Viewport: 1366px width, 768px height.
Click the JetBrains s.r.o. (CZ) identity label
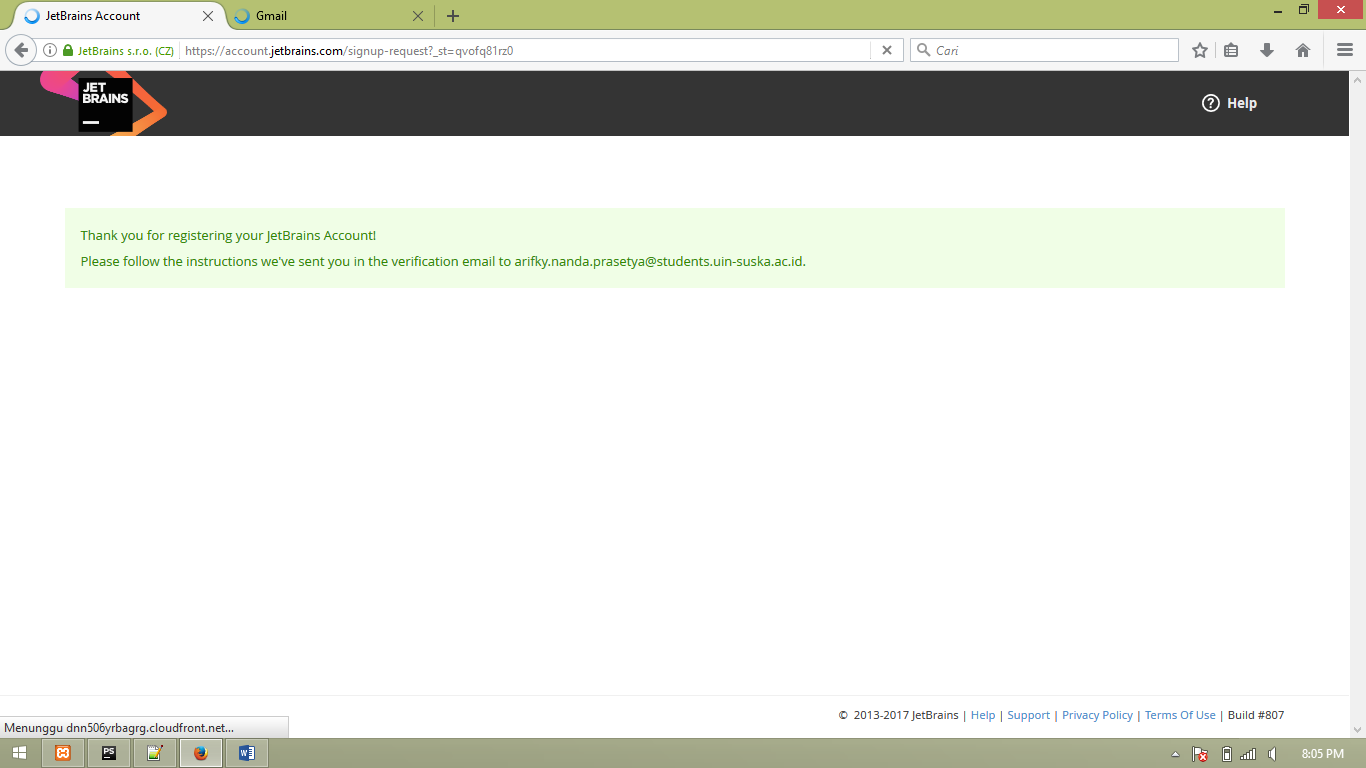coord(125,50)
